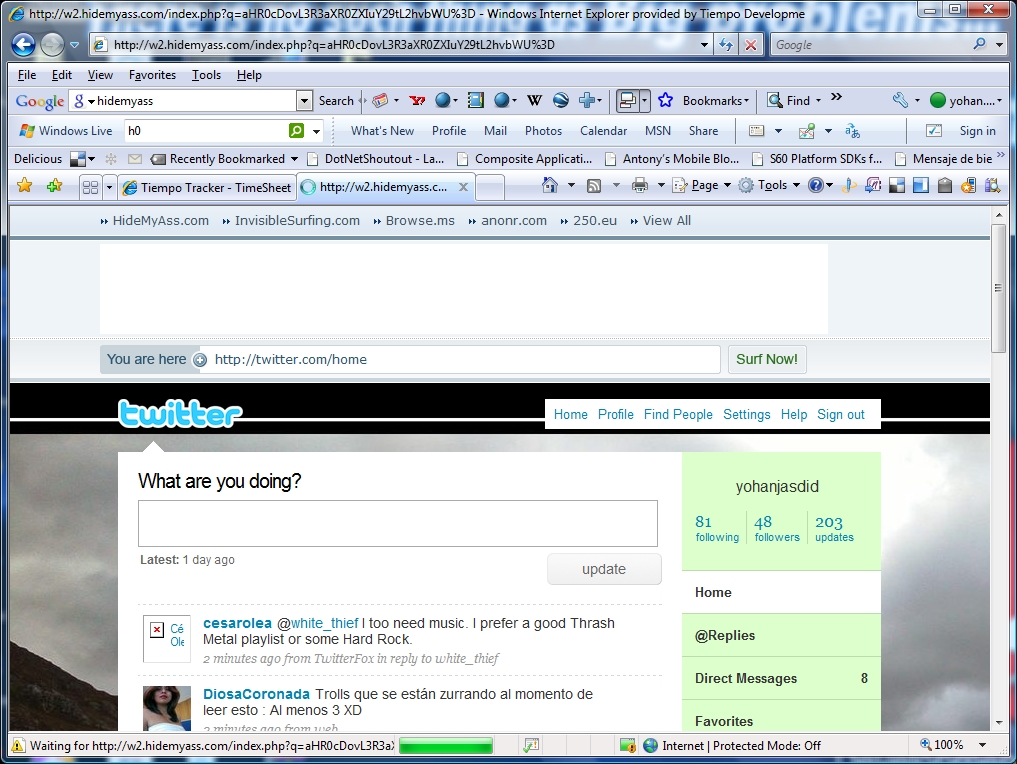Click the Home house icon in the command bar
Screen dimensions: 1017x764
click(x=550, y=185)
